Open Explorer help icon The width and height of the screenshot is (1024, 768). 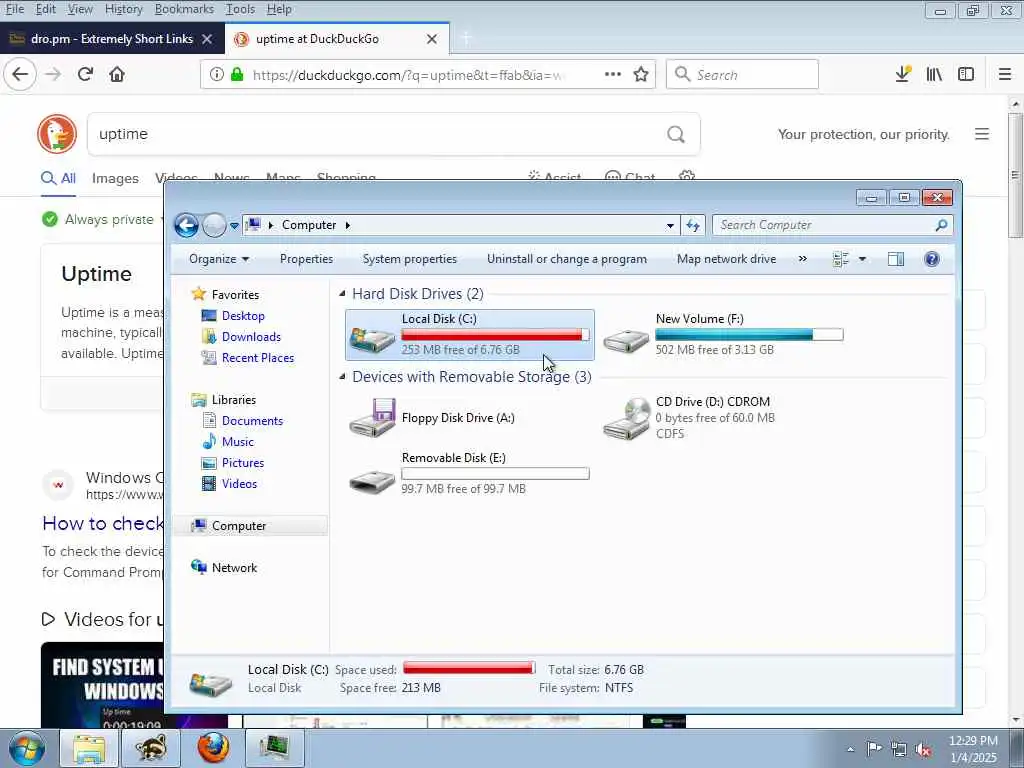(932, 259)
